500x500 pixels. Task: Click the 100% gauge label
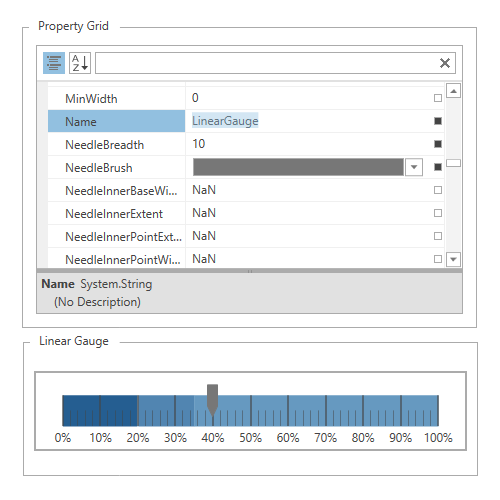pyautogui.click(x=438, y=437)
